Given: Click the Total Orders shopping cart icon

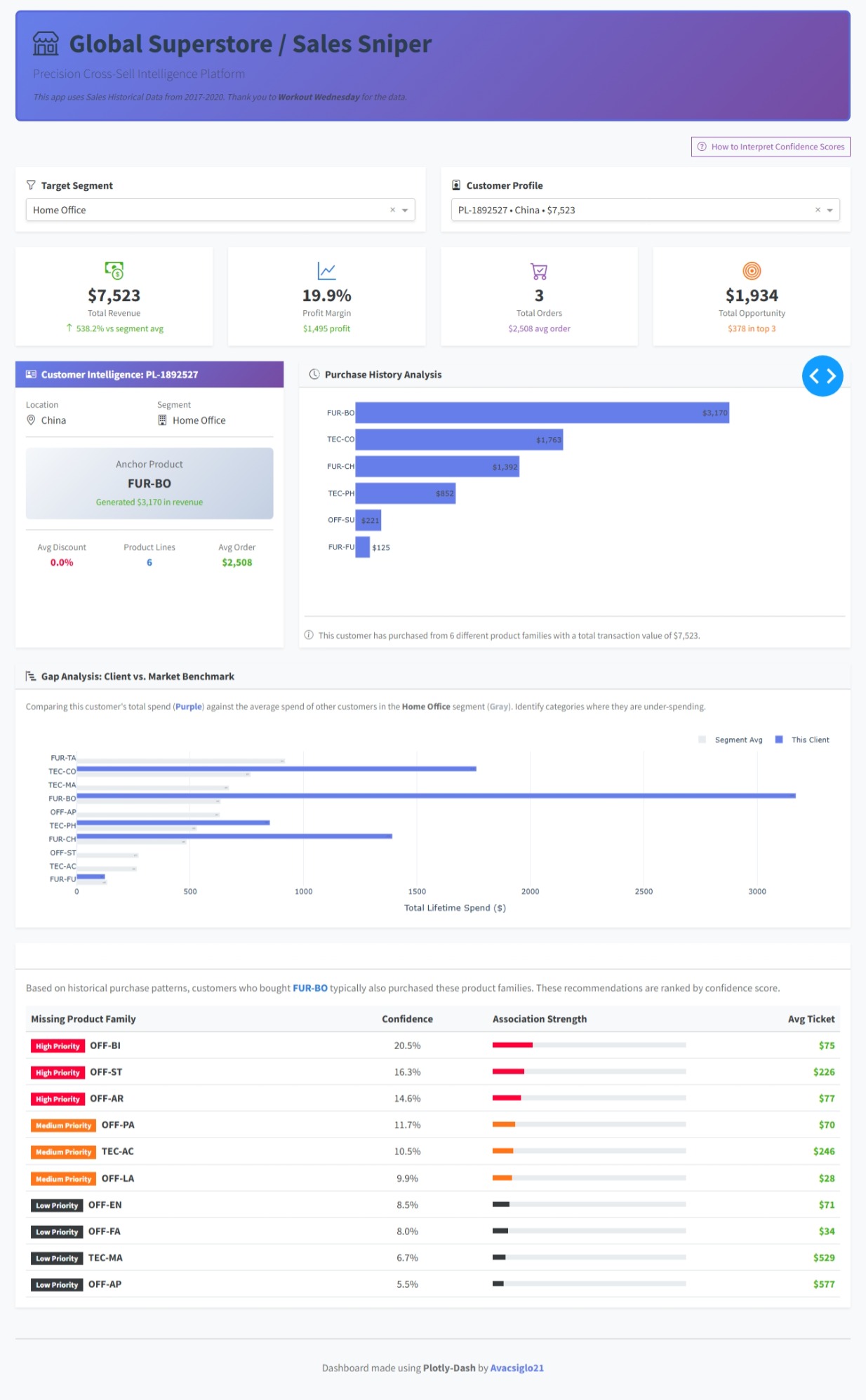Looking at the screenshot, I should (539, 271).
